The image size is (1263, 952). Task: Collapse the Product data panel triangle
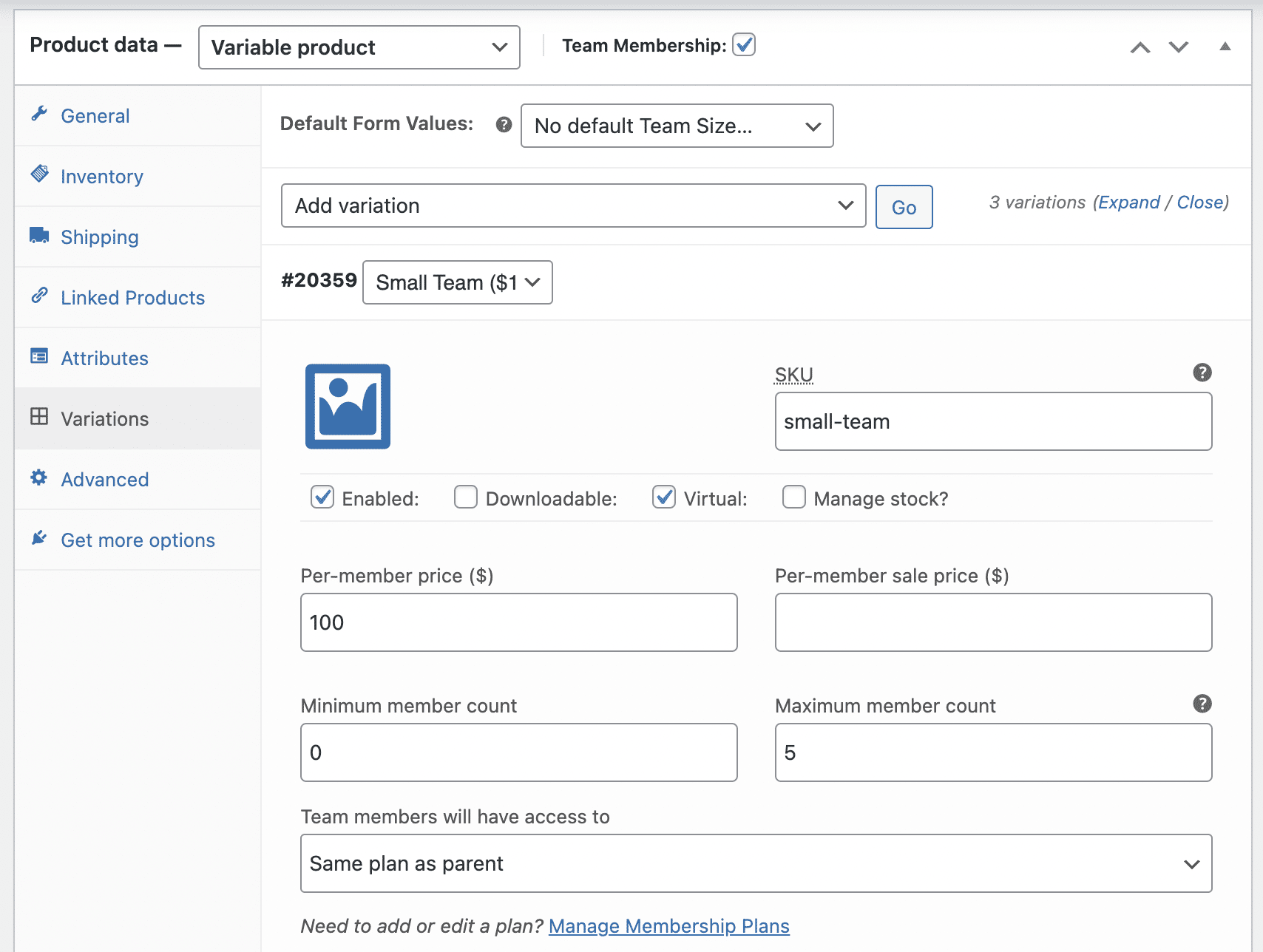pyautogui.click(x=1225, y=47)
